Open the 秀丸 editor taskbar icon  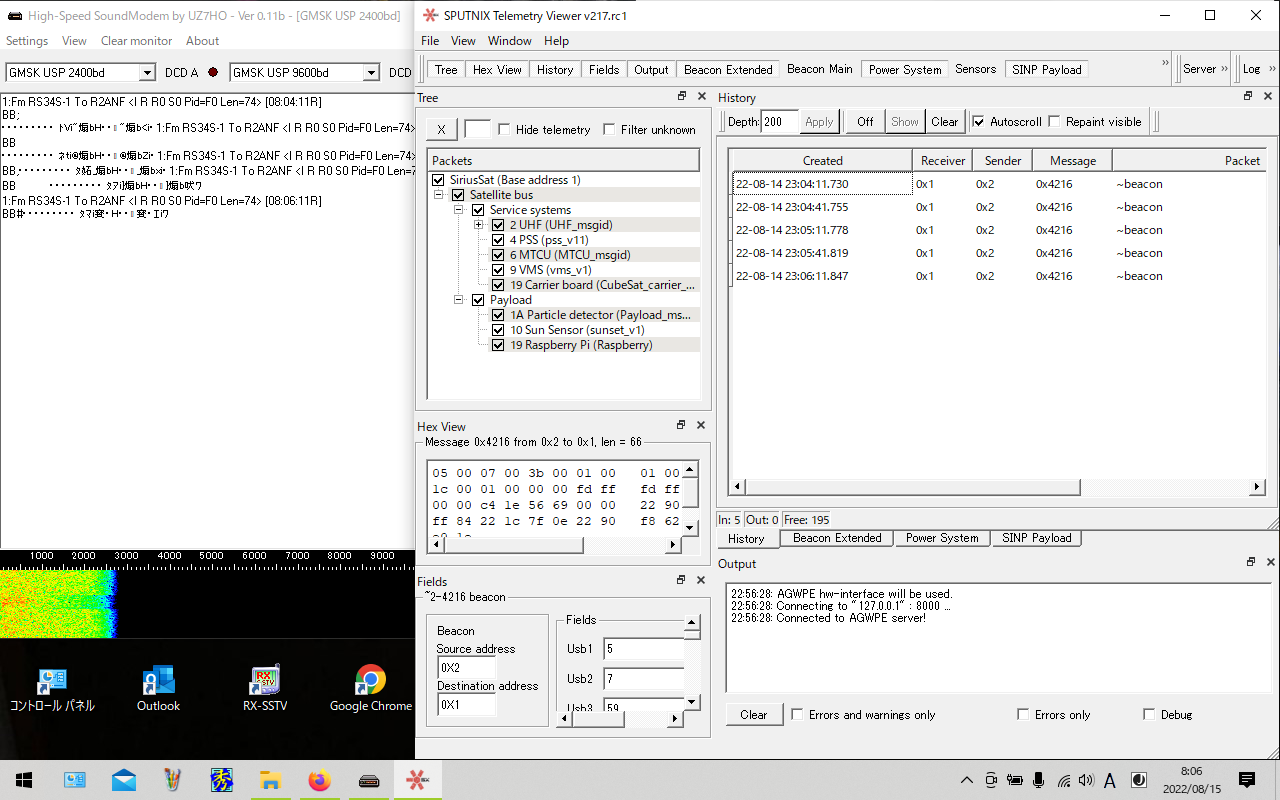(221, 780)
